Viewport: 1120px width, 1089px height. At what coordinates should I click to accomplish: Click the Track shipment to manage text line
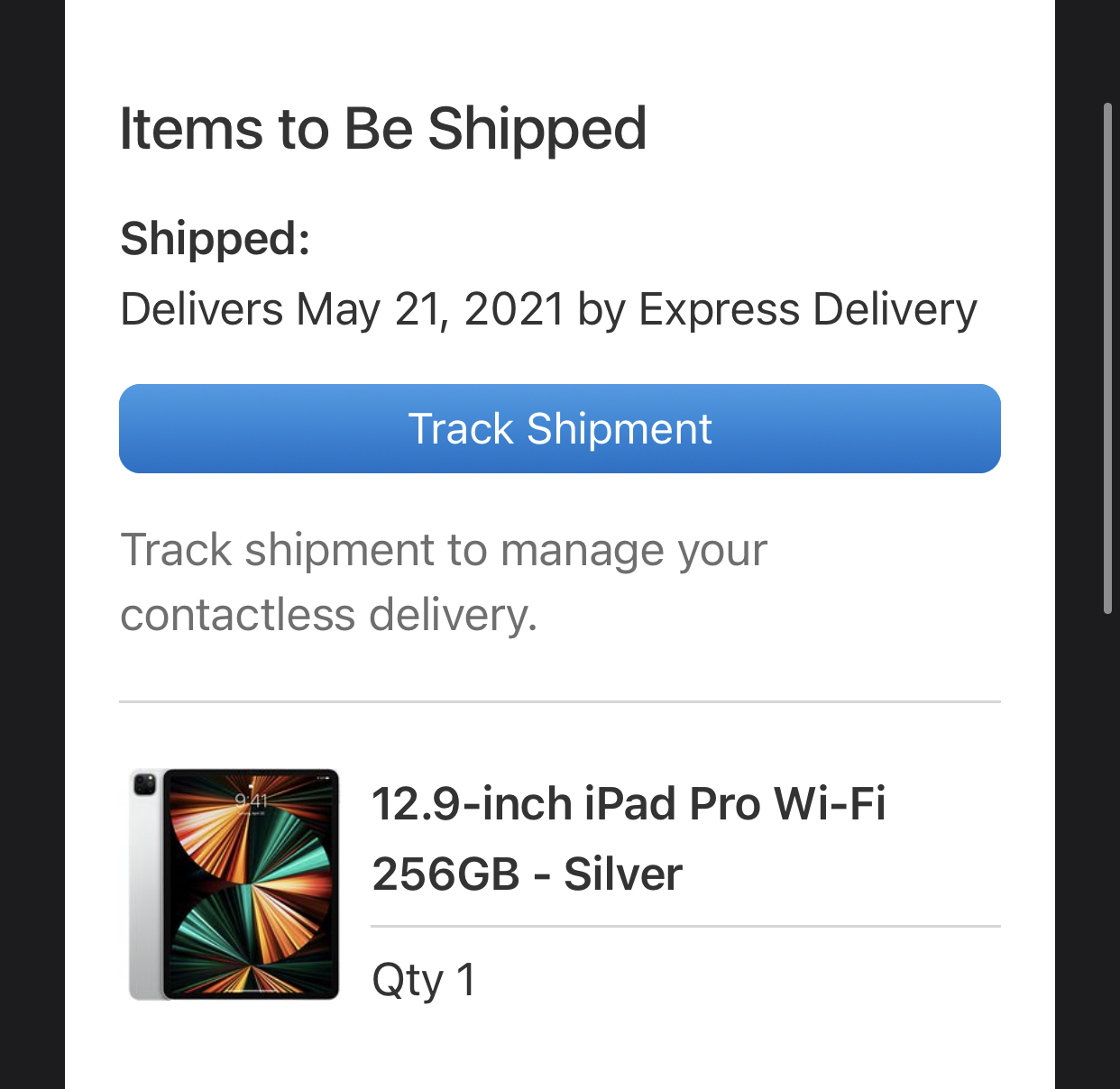pyautogui.click(x=443, y=550)
